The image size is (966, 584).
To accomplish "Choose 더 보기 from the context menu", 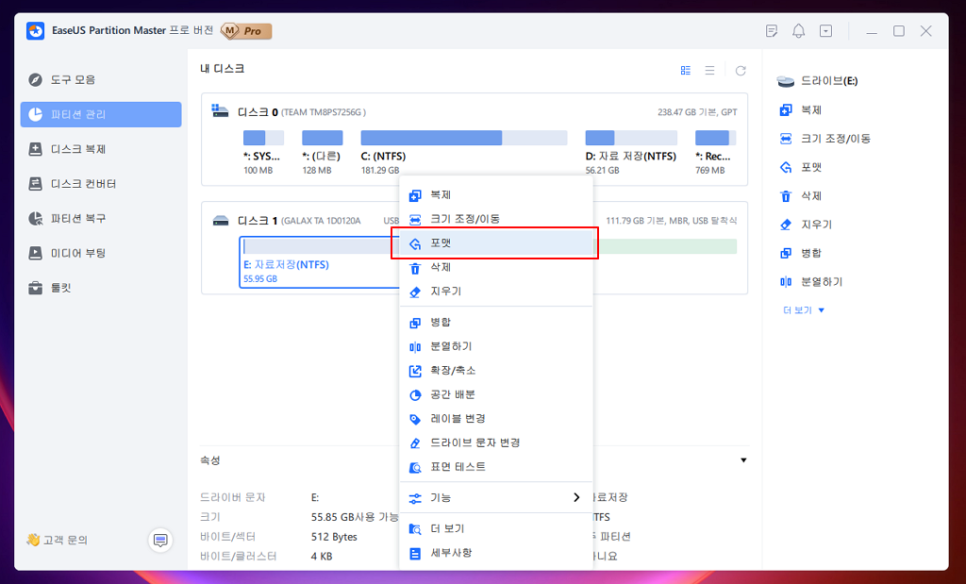I will 496,529.
